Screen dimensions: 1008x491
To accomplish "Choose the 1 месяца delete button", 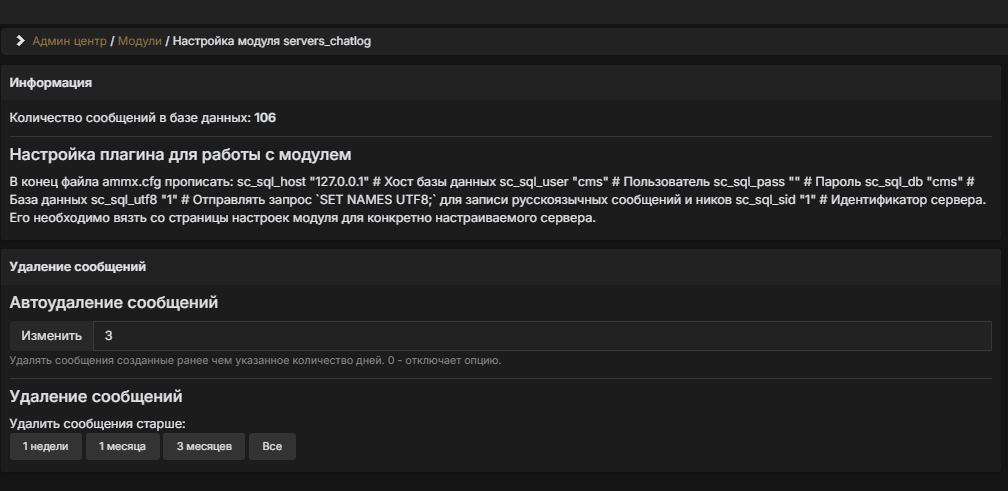I will click(x=122, y=447).
